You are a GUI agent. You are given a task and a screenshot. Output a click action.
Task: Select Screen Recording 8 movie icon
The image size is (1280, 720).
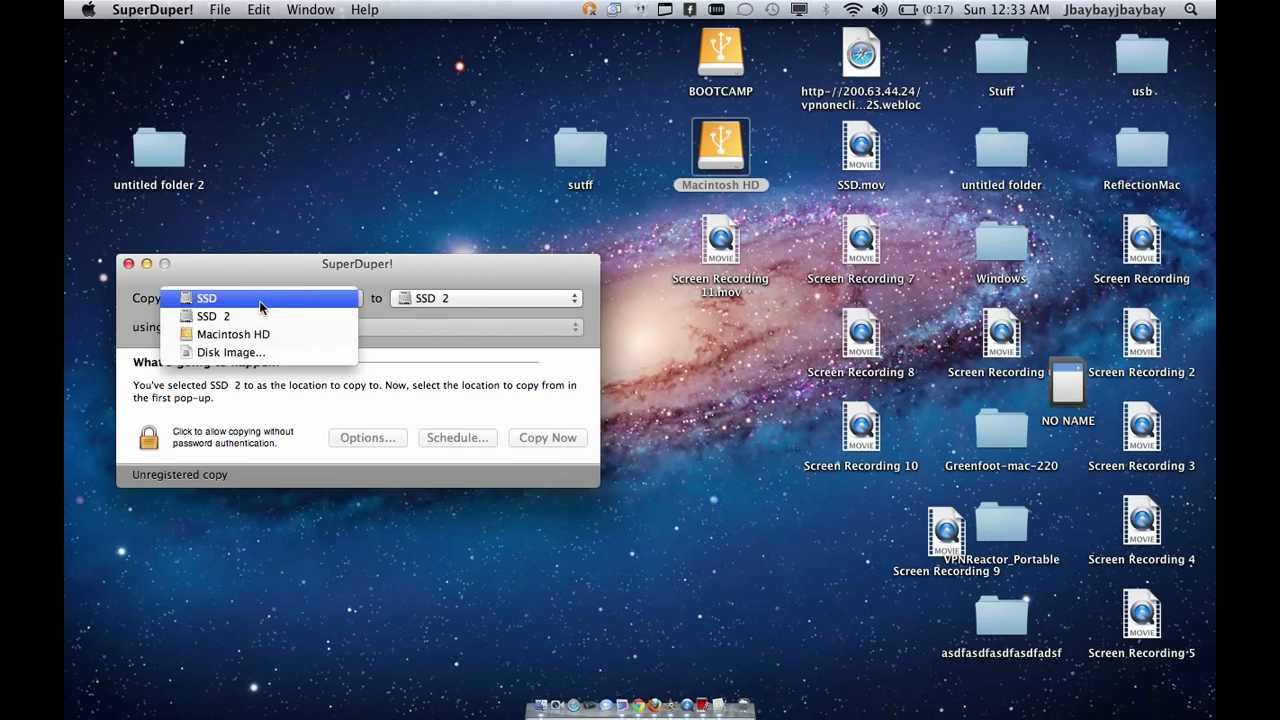860,333
